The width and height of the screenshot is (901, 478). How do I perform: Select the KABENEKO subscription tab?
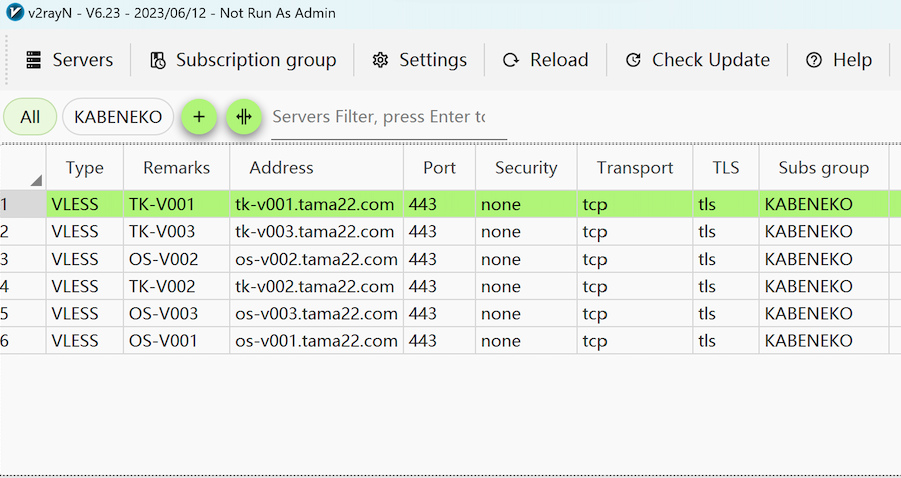pyautogui.click(x=118, y=117)
